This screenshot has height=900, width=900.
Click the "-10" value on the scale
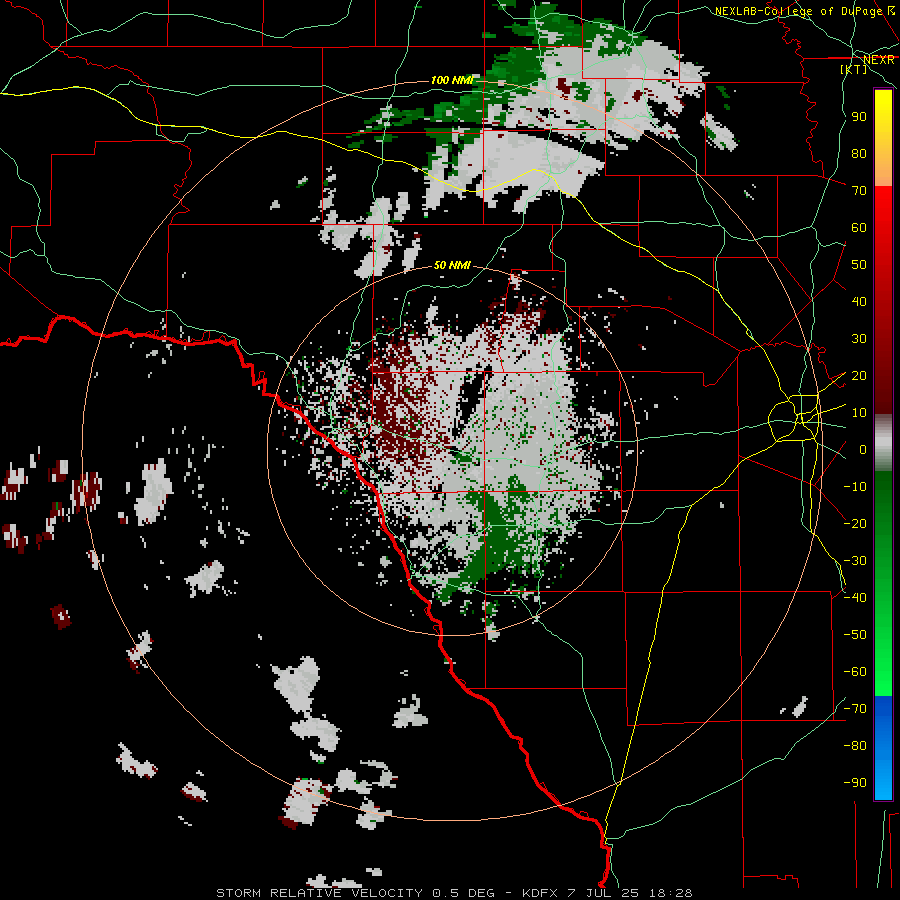click(x=855, y=487)
